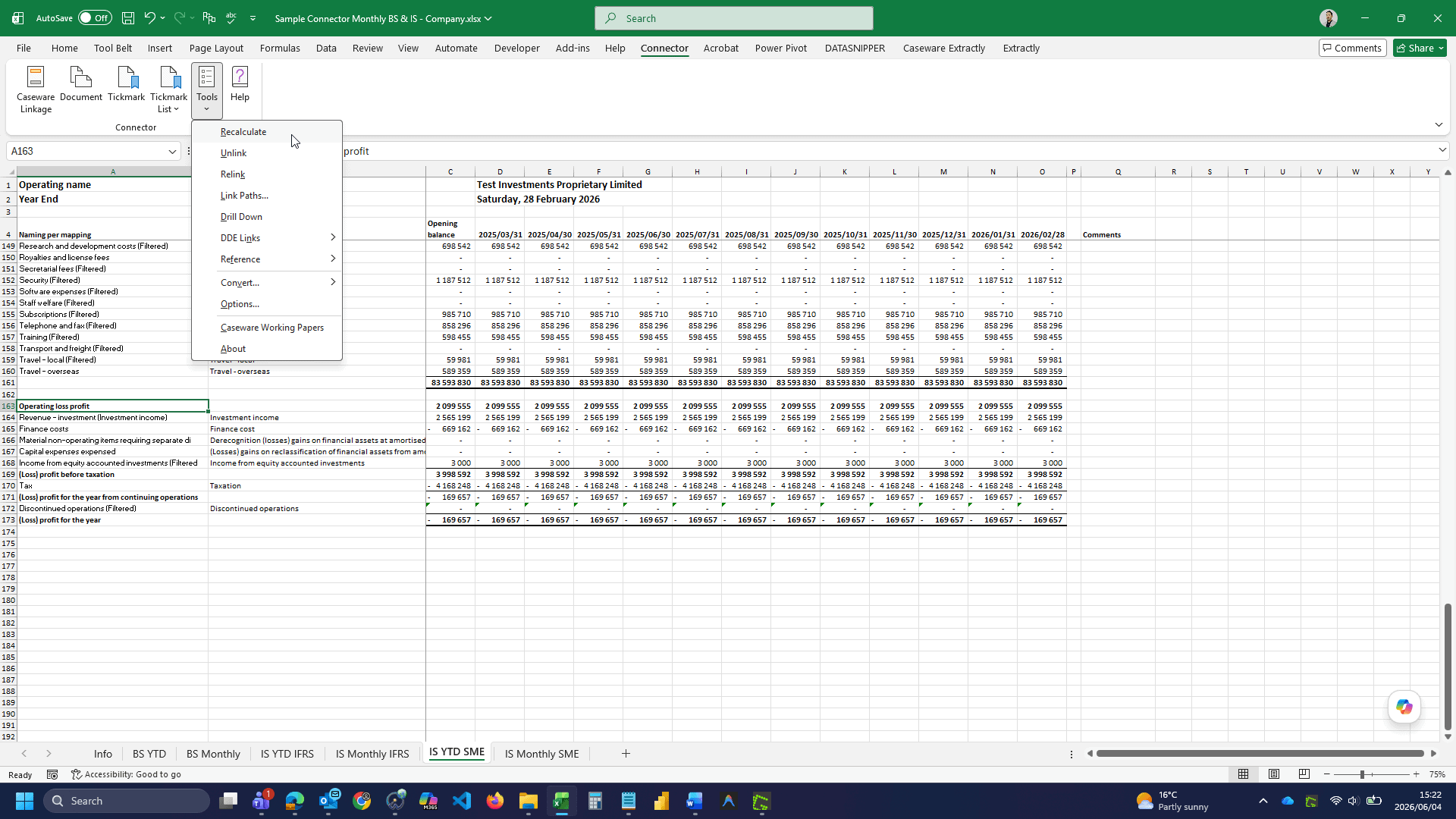Image resolution: width=1456 pixels, height=819 pixels.
Task: Expand the DDE Links submenu
Action: click(x=266, y=237)
